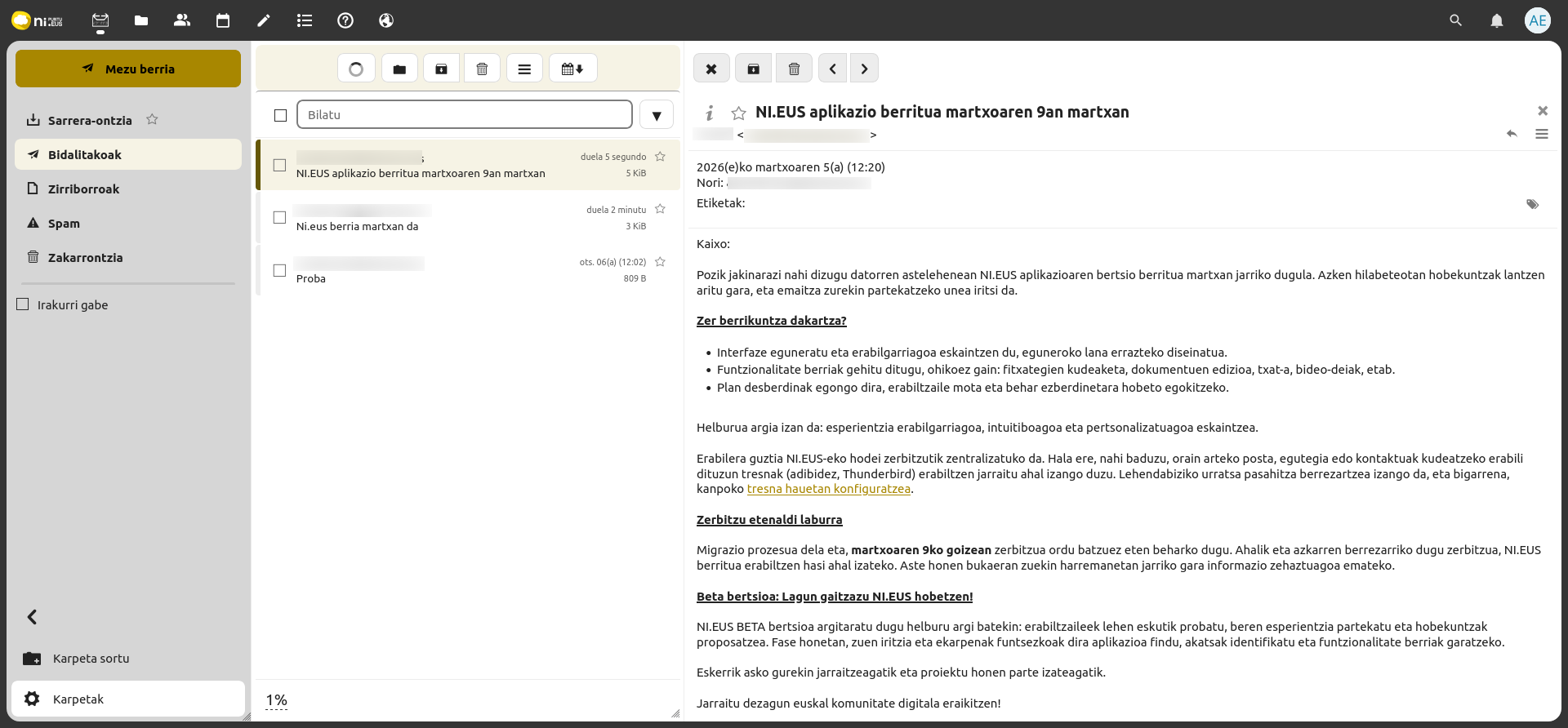Reply to message using reply arrow
Image resolution: width=1568 pixels, height=728 pixels.
[x=1512, y=134]
